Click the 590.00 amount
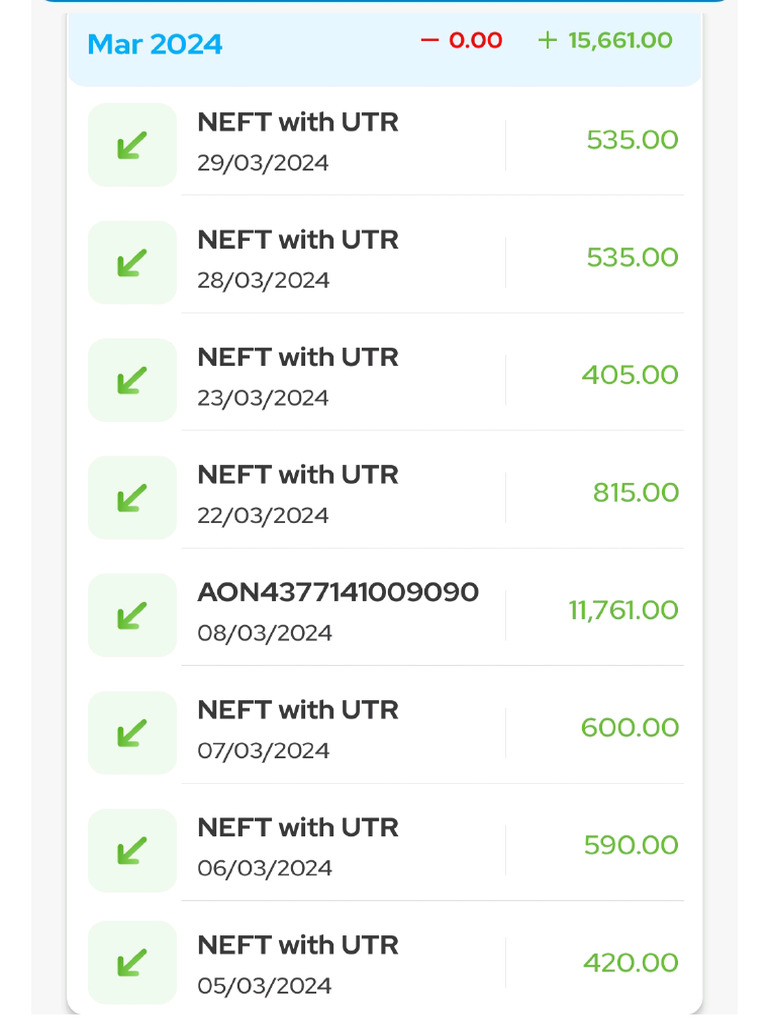The image size is (768, 1024). click(631, 845)
